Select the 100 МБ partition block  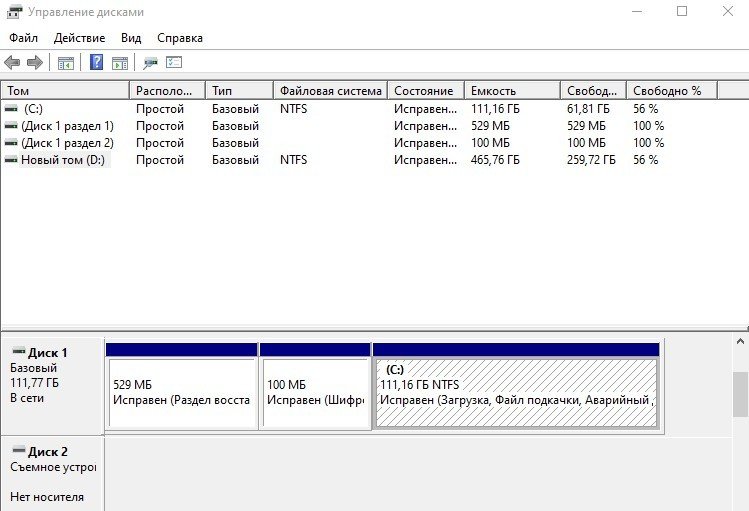pyautogui.click(x=315, y=386)
